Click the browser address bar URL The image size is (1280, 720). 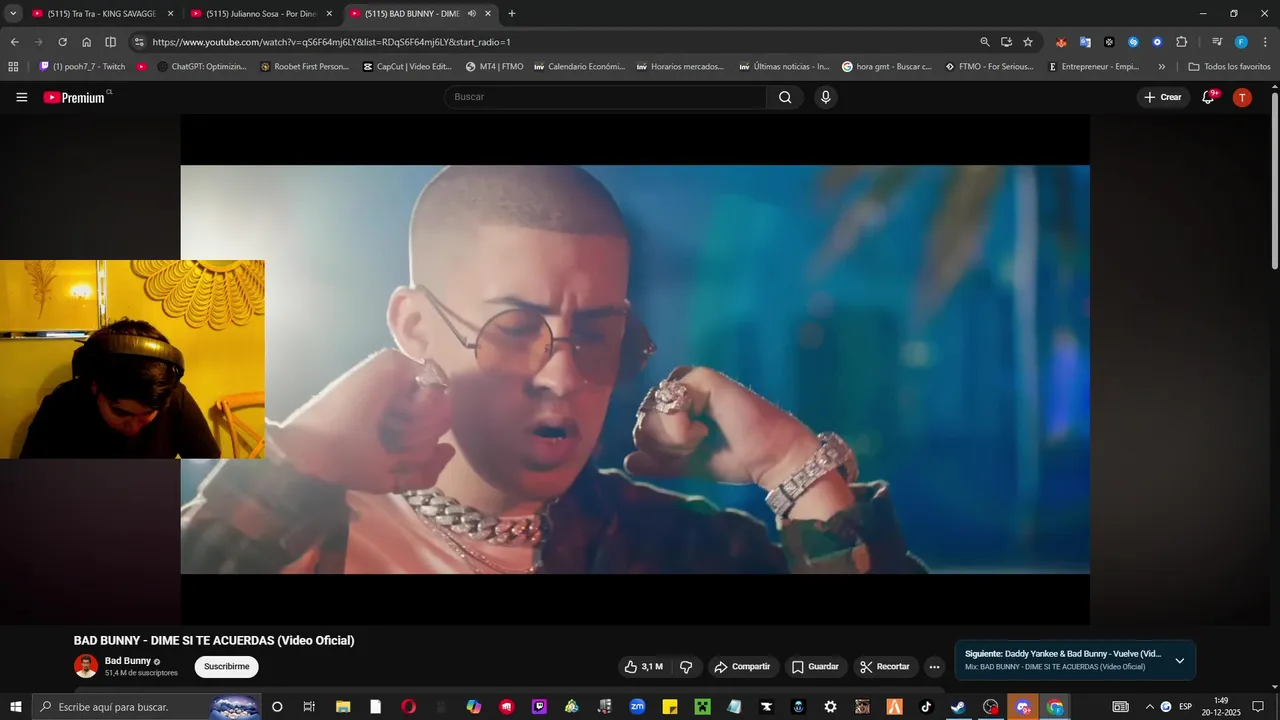(x=331, y=42)
